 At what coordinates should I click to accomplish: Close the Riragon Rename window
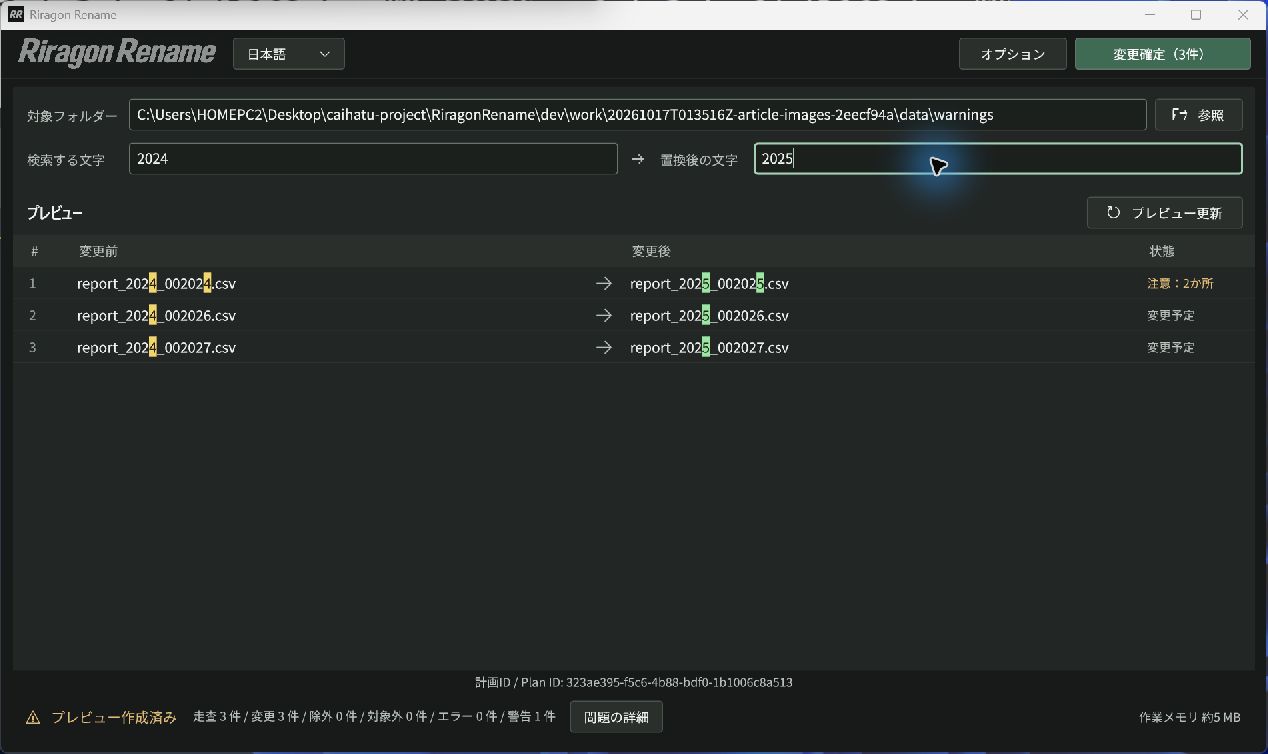pos(1241,15)
